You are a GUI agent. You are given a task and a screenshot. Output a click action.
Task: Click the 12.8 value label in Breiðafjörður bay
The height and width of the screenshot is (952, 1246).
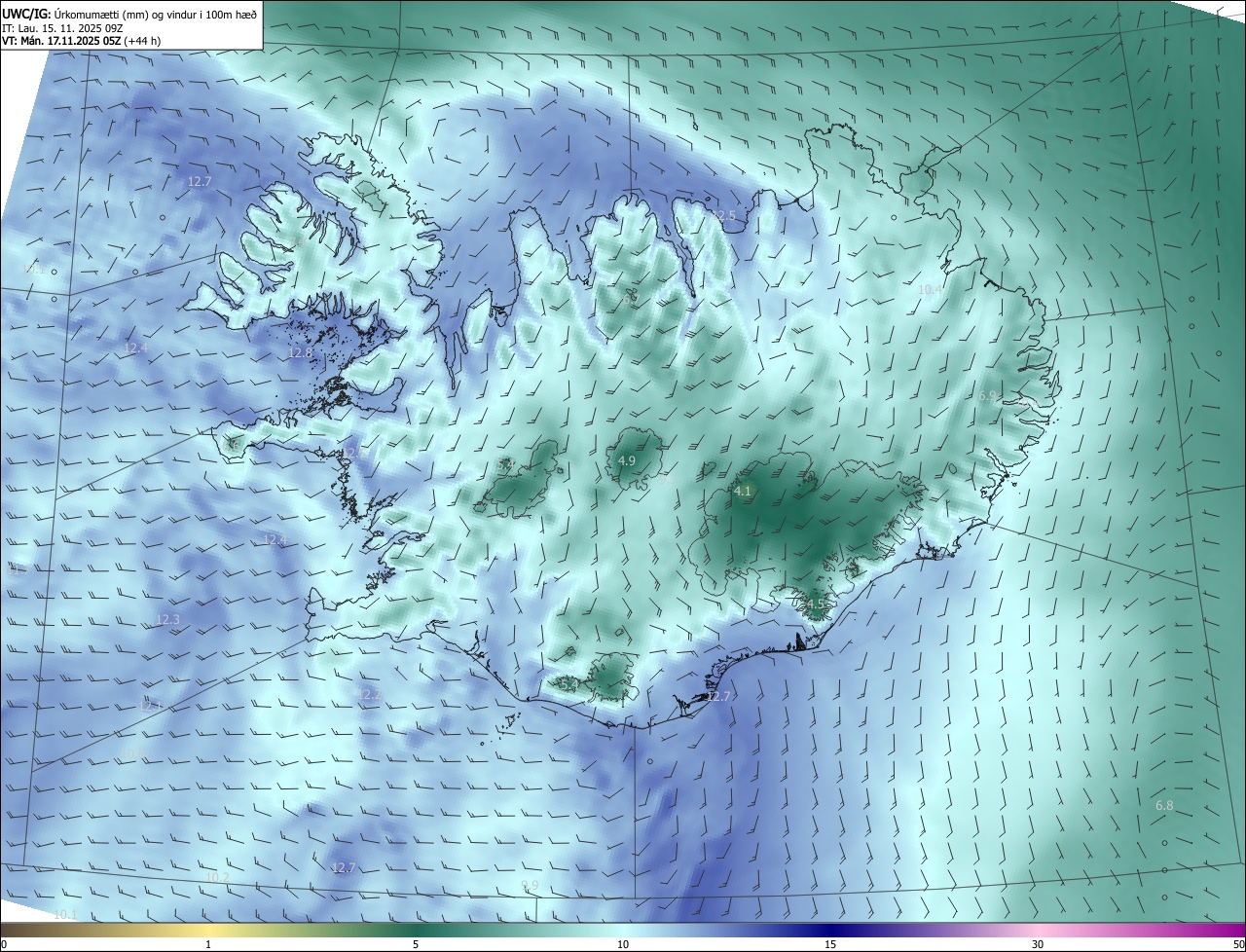300,352
